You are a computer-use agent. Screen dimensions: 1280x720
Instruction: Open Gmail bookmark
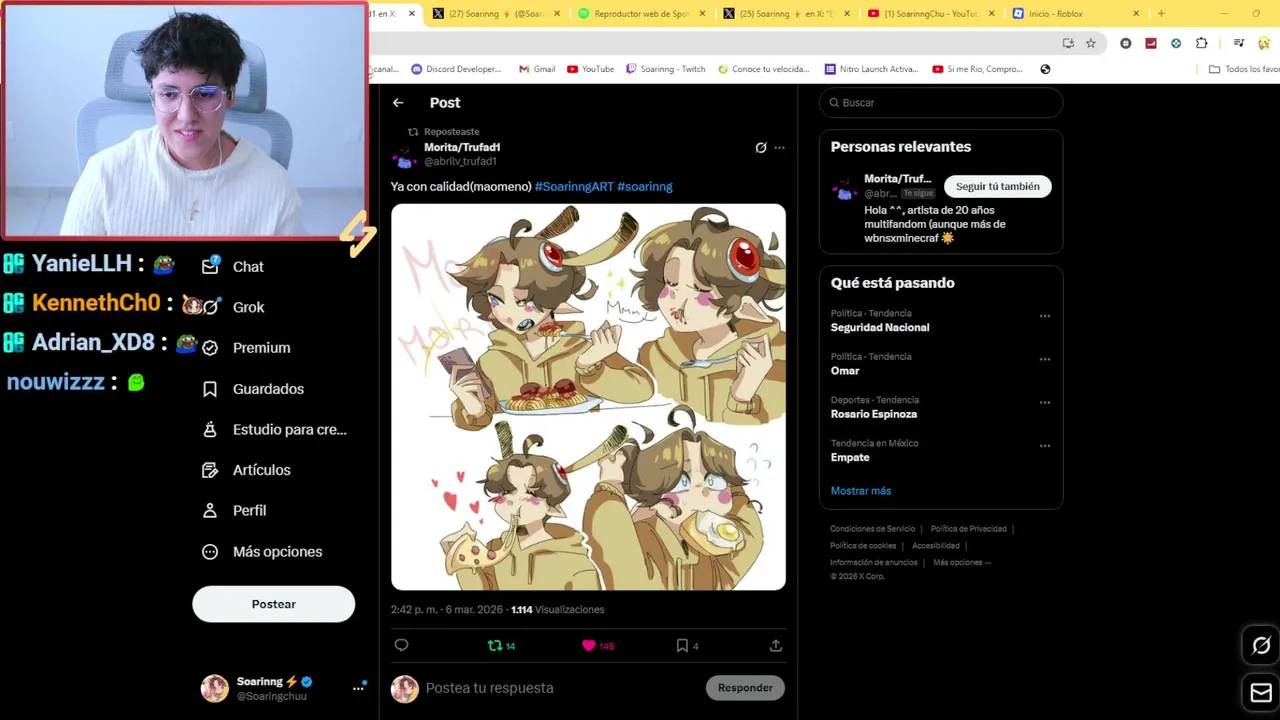[537, 69]
